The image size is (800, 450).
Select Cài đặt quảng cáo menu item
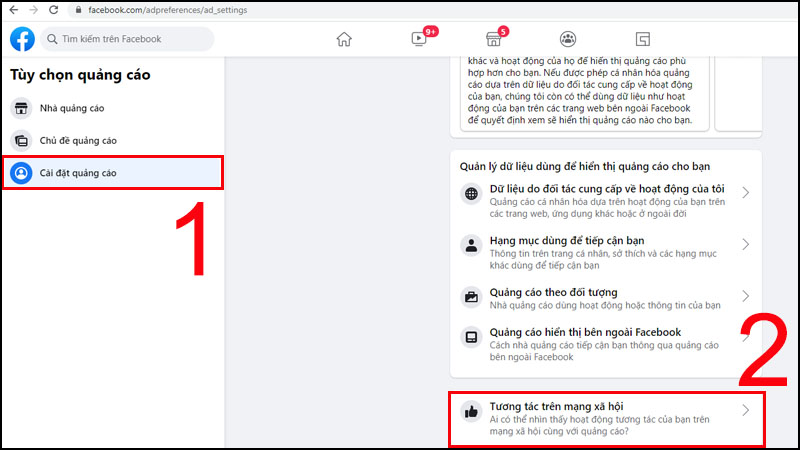click(x=113, y=173)
